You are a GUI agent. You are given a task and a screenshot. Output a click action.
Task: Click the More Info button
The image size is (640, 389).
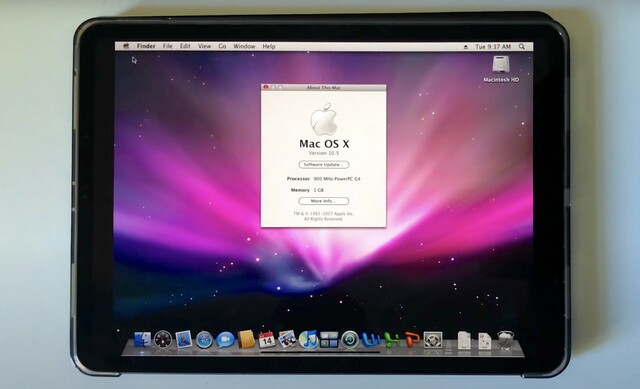tap(324, 201)
